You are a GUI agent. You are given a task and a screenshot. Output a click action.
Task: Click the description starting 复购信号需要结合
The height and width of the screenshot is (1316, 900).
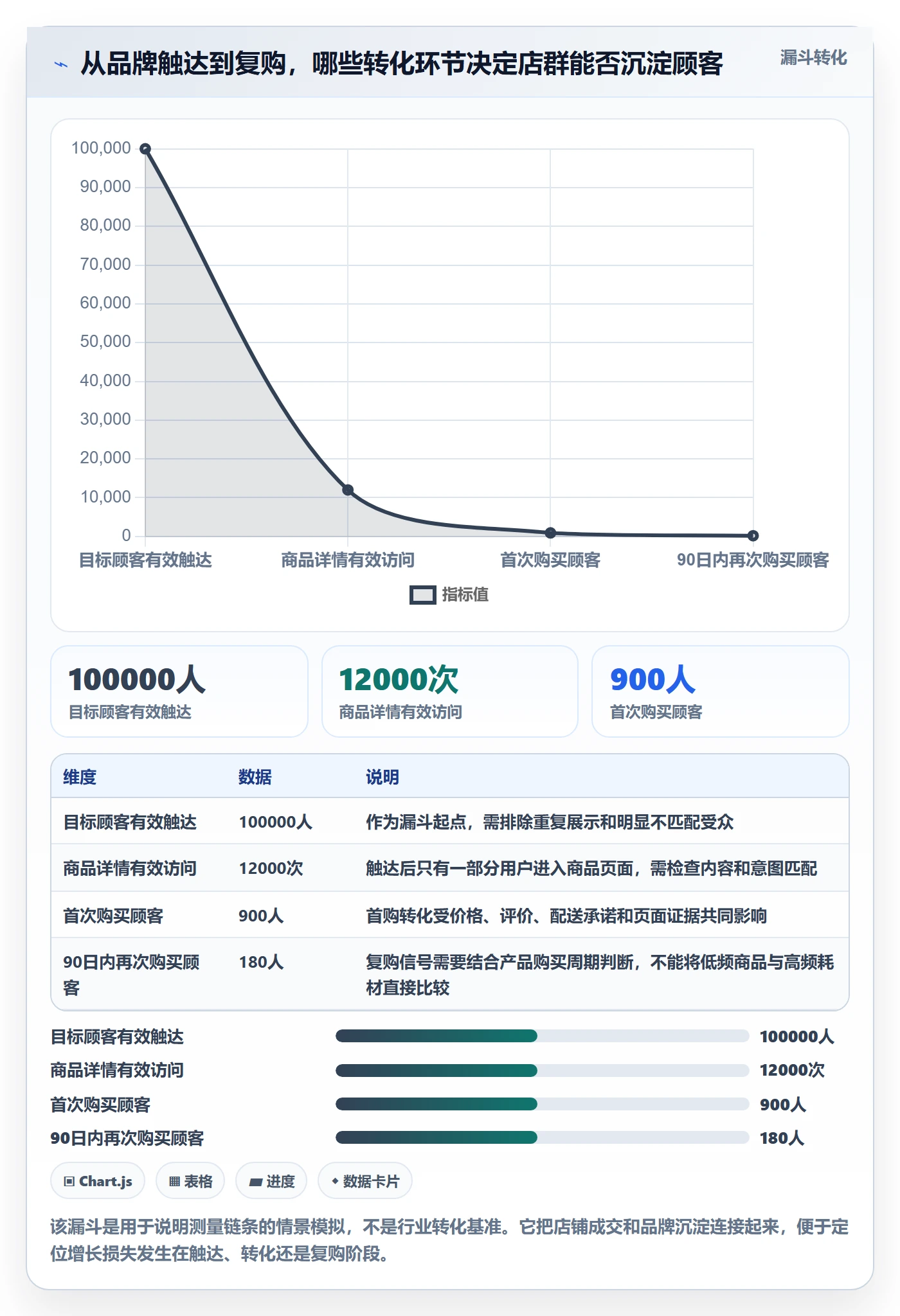(600, 975)
